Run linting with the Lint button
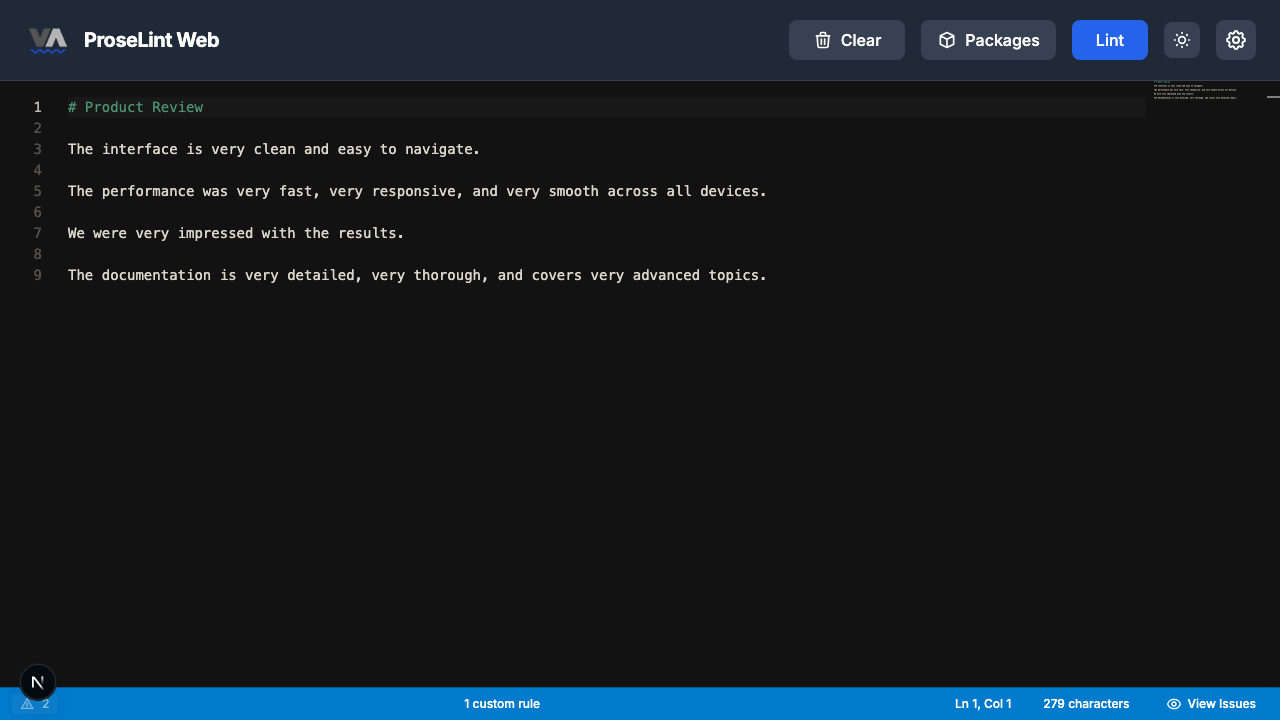Image resolution: width=1280 pixels, height=720 pixels. coord(1110,40)
